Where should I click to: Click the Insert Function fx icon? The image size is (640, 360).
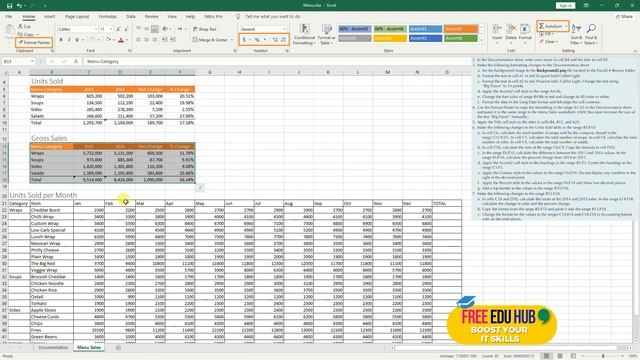tap(76, 61)
